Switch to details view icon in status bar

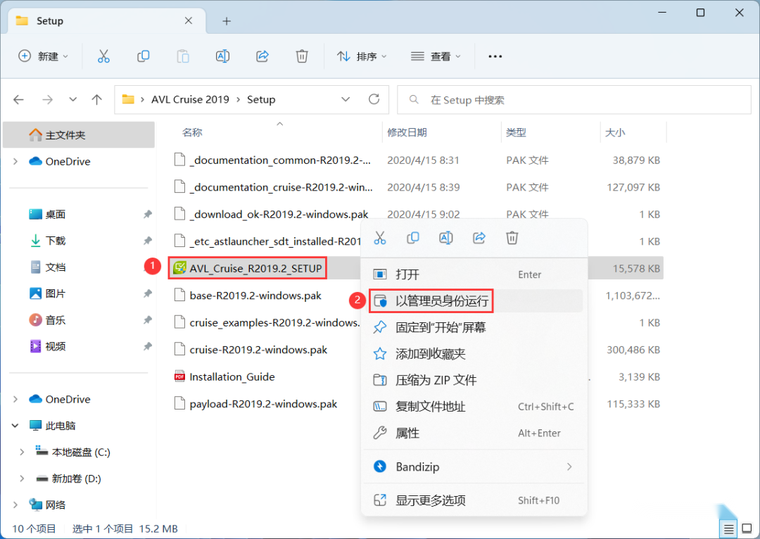click(x=728, y=528)
